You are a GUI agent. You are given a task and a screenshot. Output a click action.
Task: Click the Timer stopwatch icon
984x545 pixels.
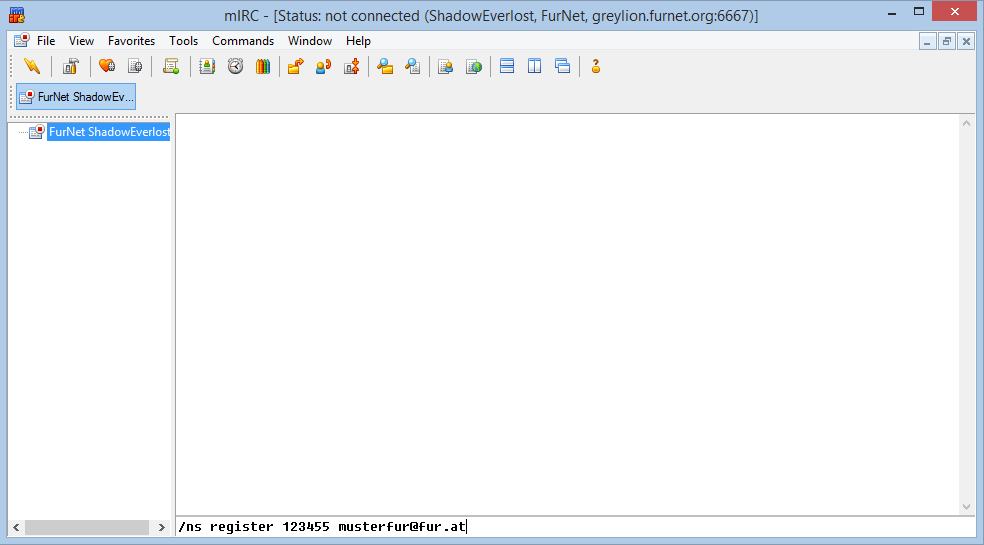(x=235, y=66)
